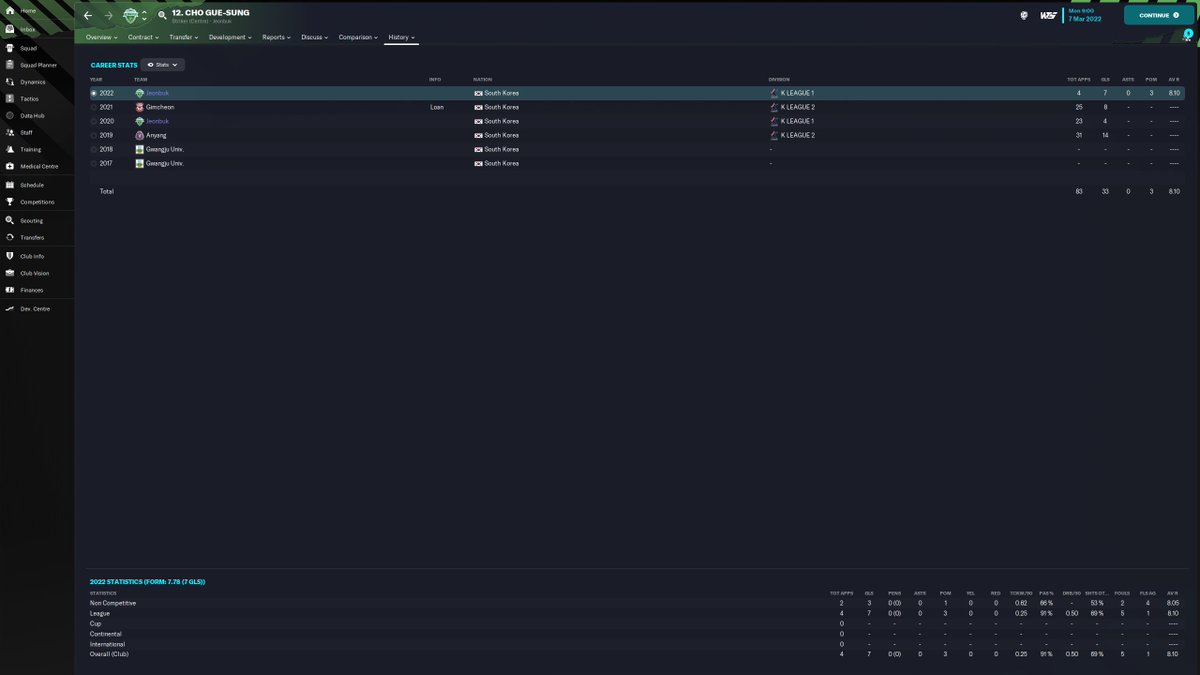Open the search magnifier in header
The width and height of the screenshot is (1200, 675).
pos(162,15)
